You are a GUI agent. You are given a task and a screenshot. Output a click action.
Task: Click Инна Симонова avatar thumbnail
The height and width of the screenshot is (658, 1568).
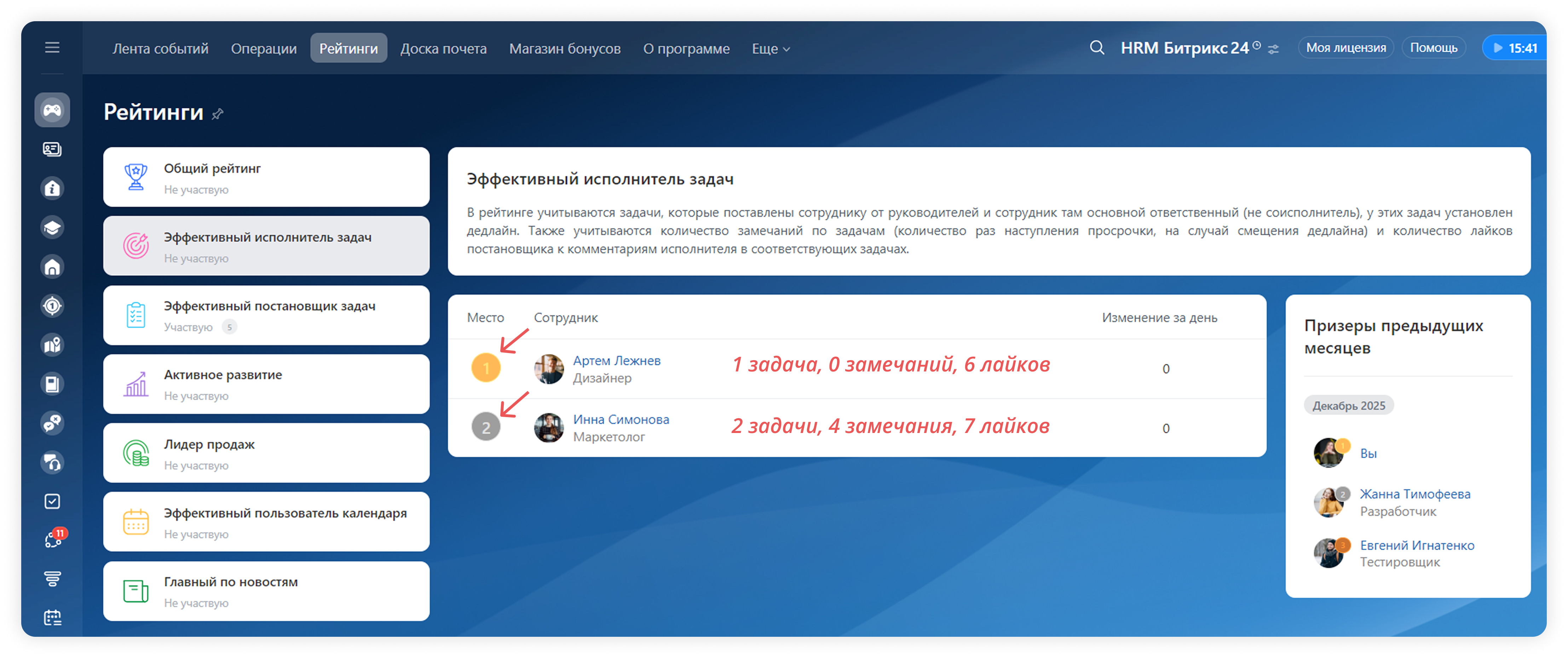pos(548,428)
